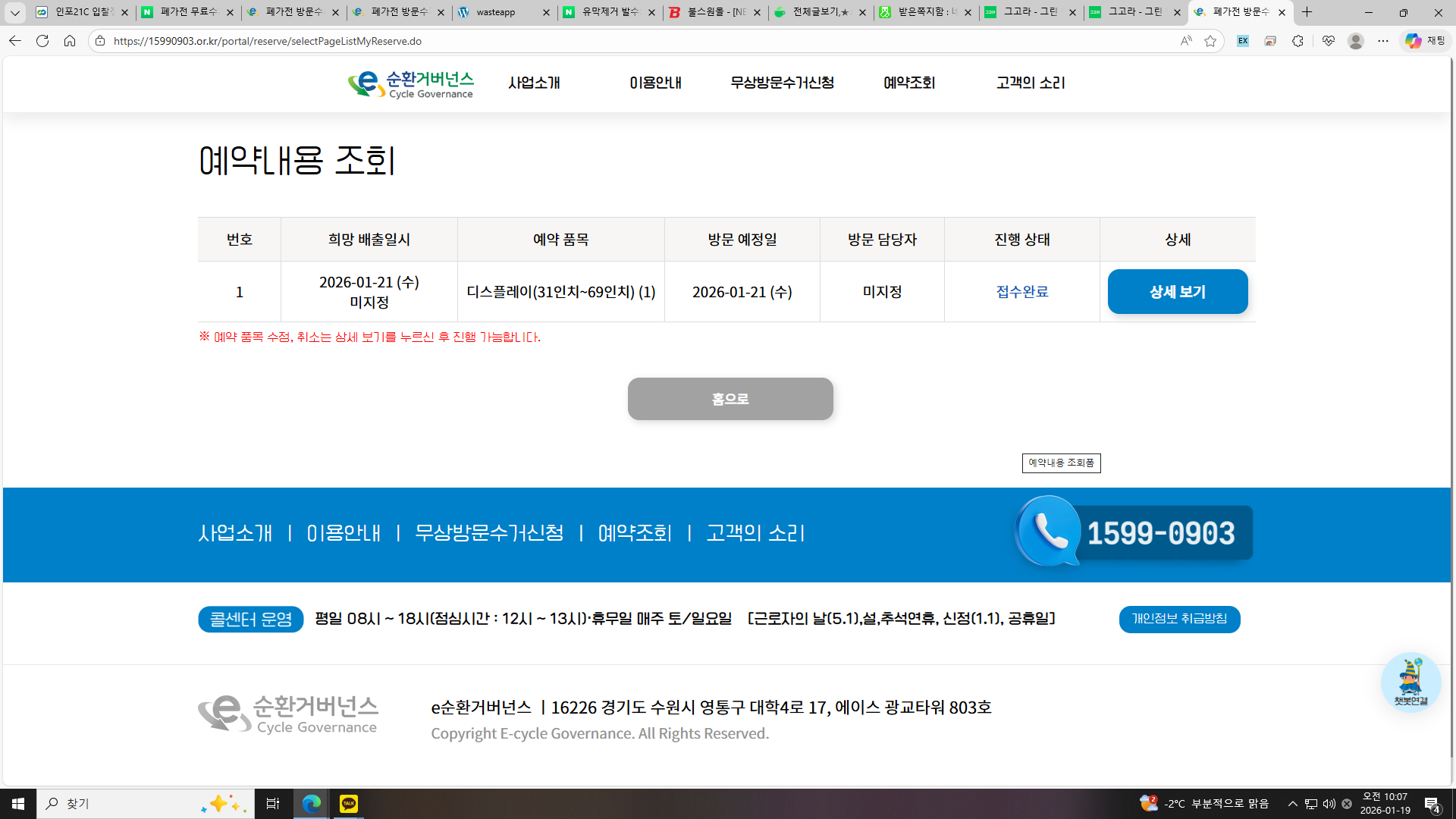1456x819 pixels.
Task: Click the browser address bar URL
Action: 267,41
